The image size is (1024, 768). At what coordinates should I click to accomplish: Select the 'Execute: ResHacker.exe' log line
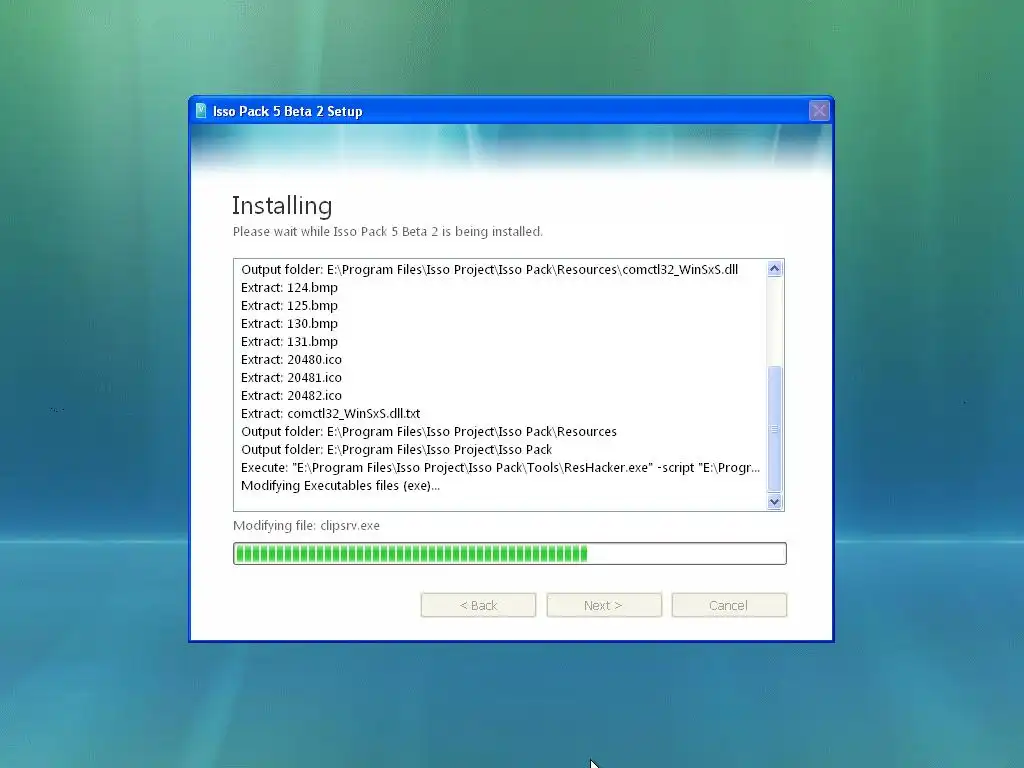point(500,468)
